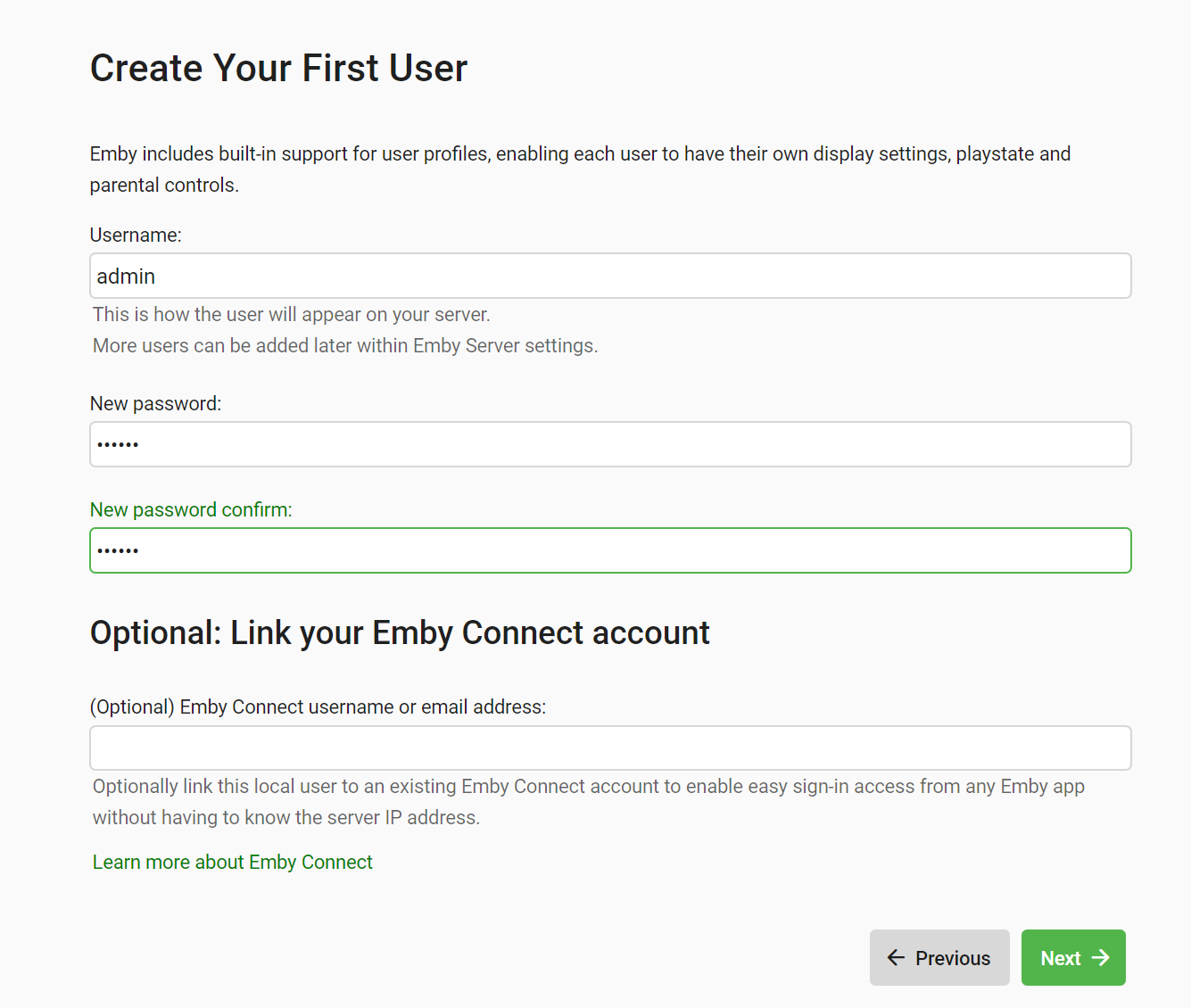Screen dimensions: 1191x1008
Task: Click the 'Username:' label
Action: pos(136,235)
